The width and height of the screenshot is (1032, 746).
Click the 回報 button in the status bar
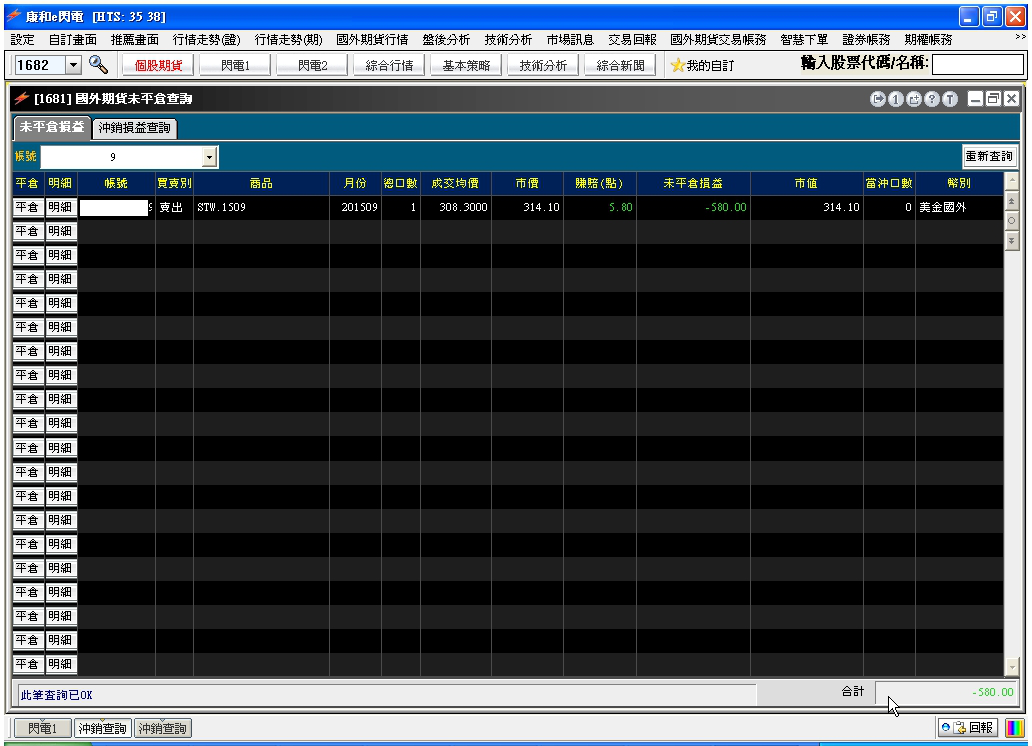[968, 728]
